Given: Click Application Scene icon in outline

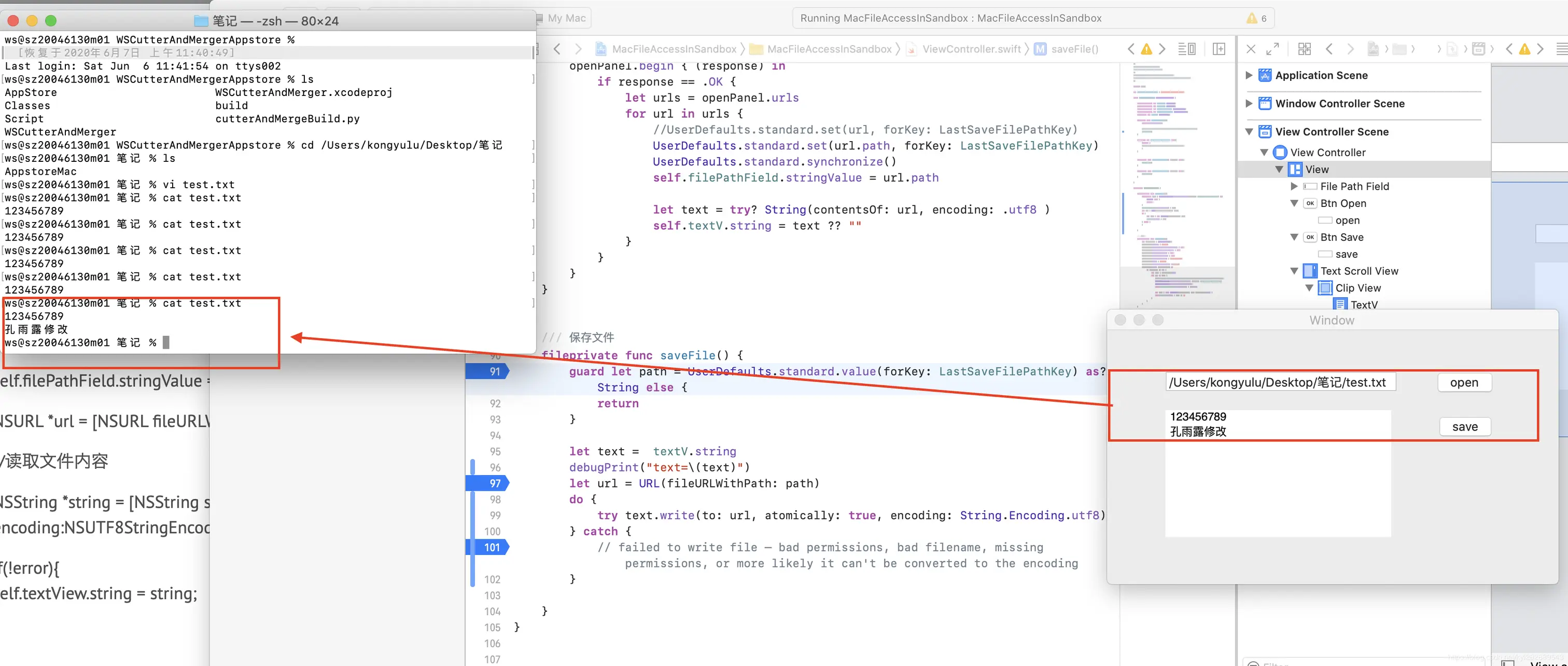Looking at the screenshot, I should [x=1265, y=76].
